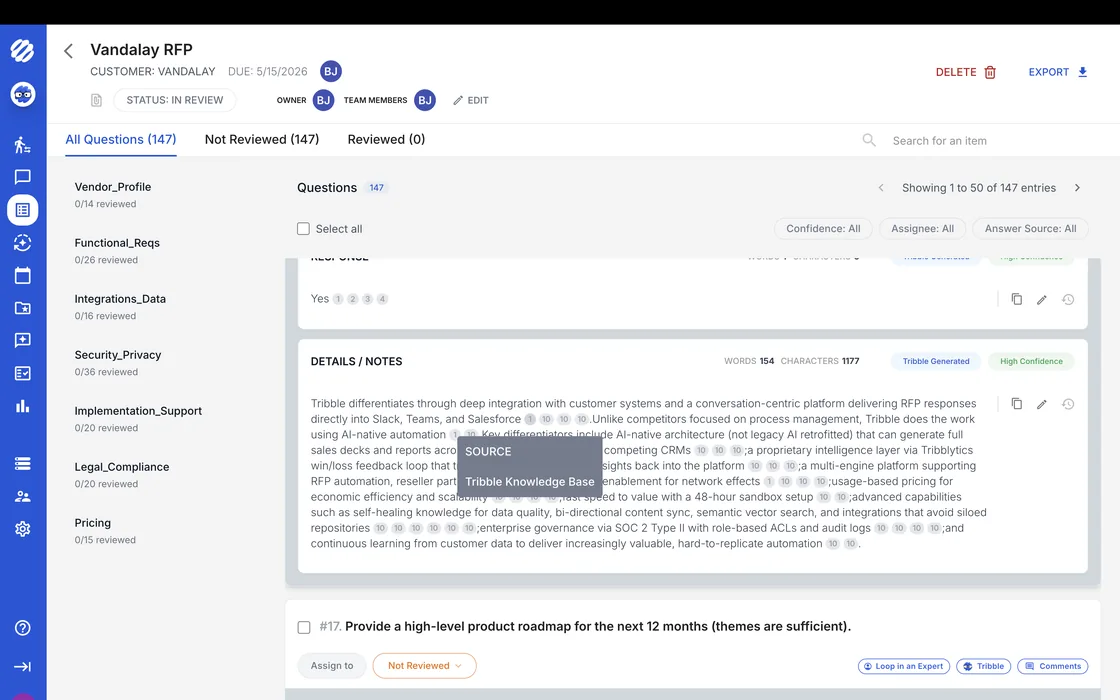Open the starred folder sidebar icon

pyautogui.click(x=22, y=308)
